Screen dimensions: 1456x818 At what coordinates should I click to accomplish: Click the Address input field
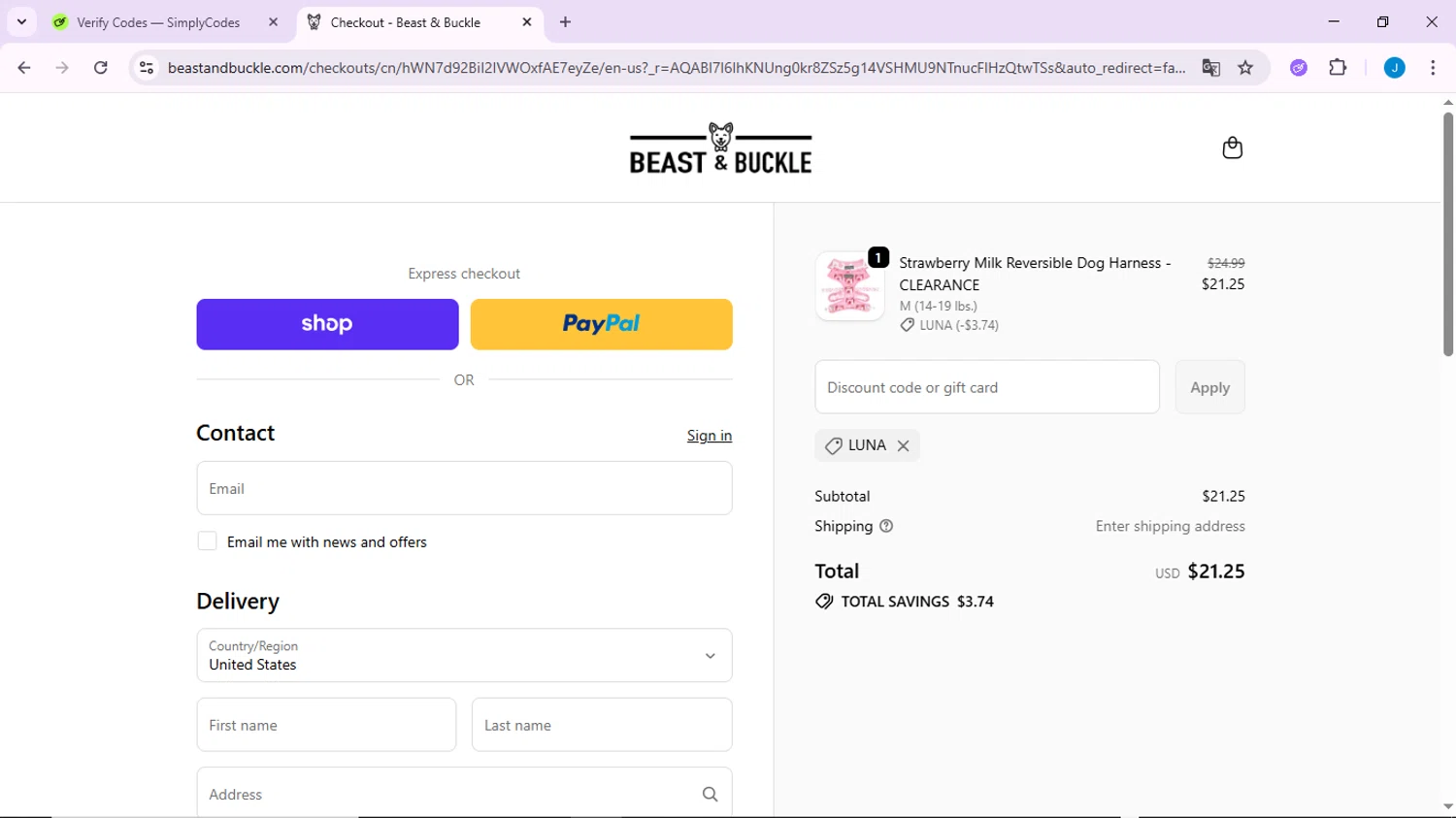pyautogui.click(x=464, y=794)
